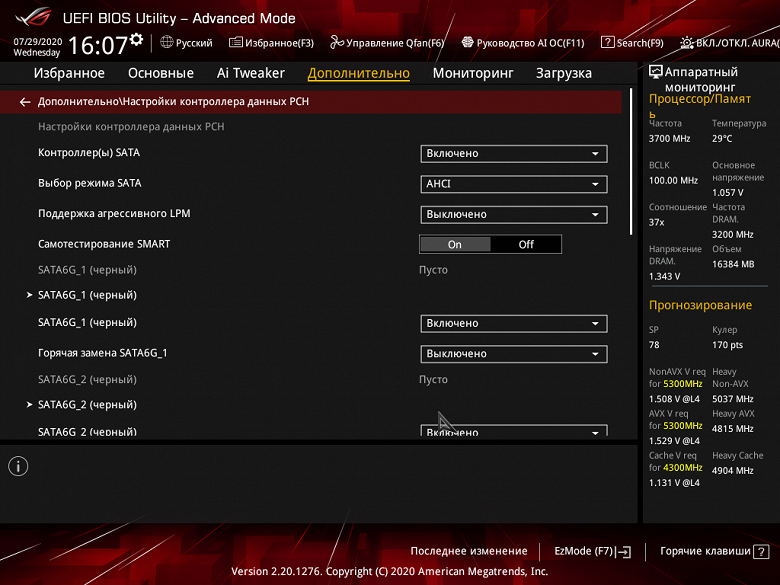Open the Загрузка tab
780x585 pixels.
(x=564, y=73)
